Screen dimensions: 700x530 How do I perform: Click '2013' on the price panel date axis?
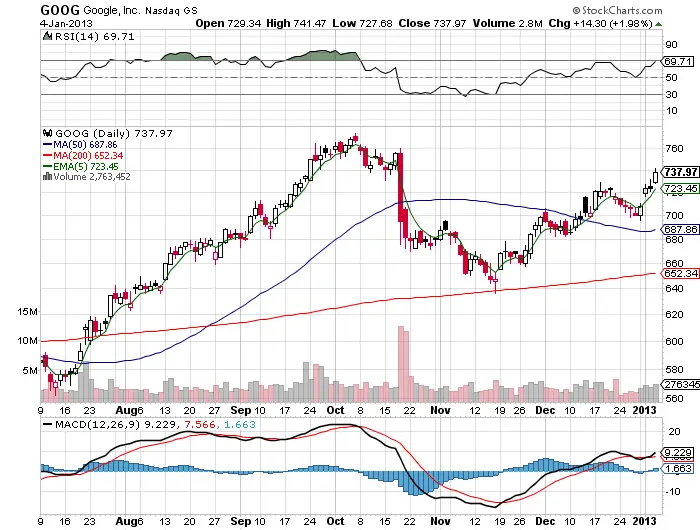[645, 410]
